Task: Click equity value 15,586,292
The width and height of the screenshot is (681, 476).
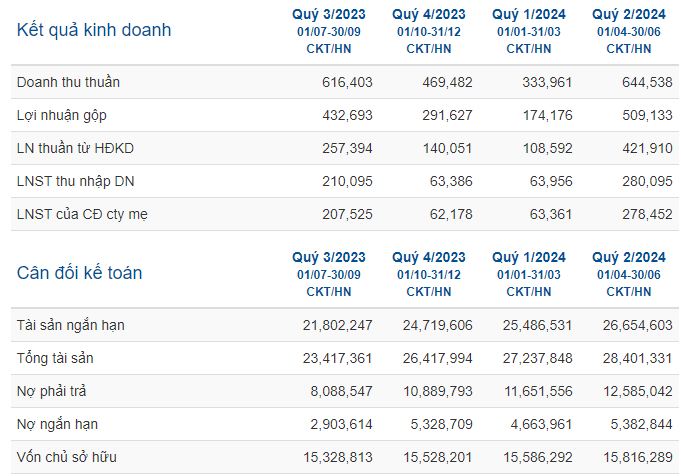Action: 538,458
